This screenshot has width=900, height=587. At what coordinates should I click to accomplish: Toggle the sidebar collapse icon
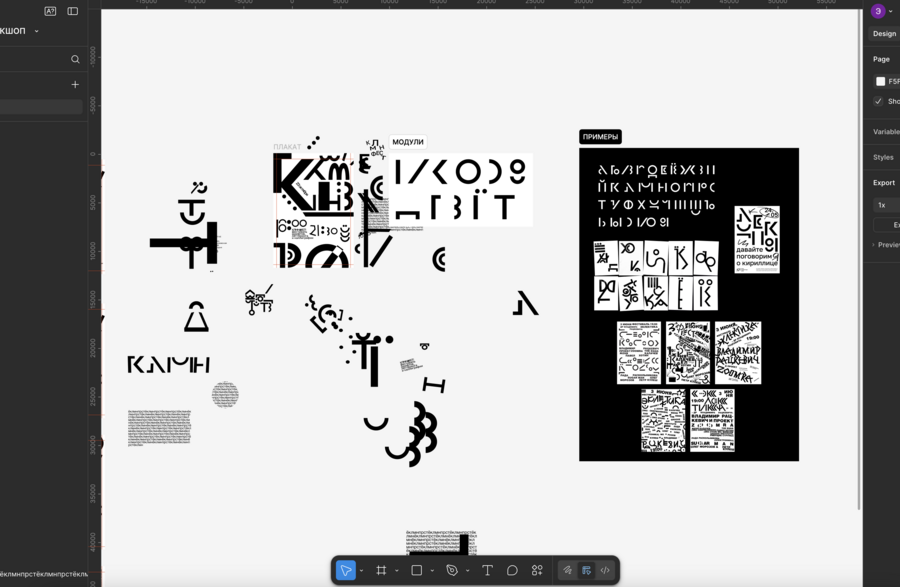point(72,11)
